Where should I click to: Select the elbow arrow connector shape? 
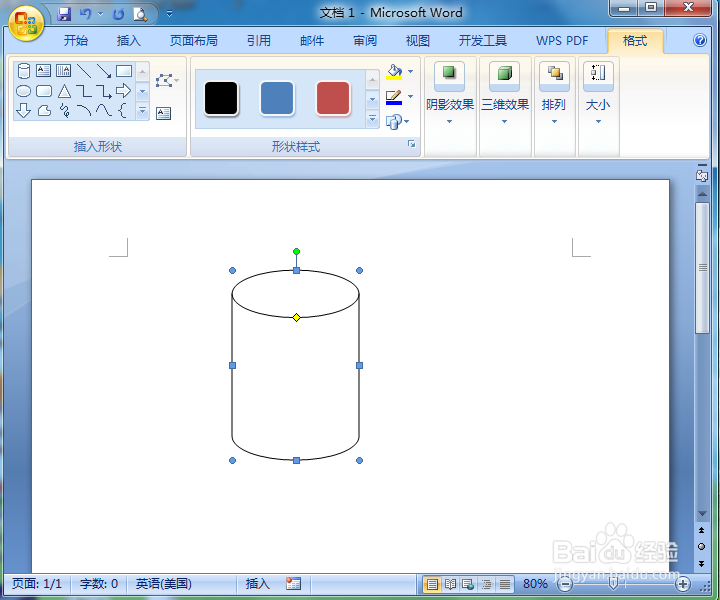pos(104,91)
